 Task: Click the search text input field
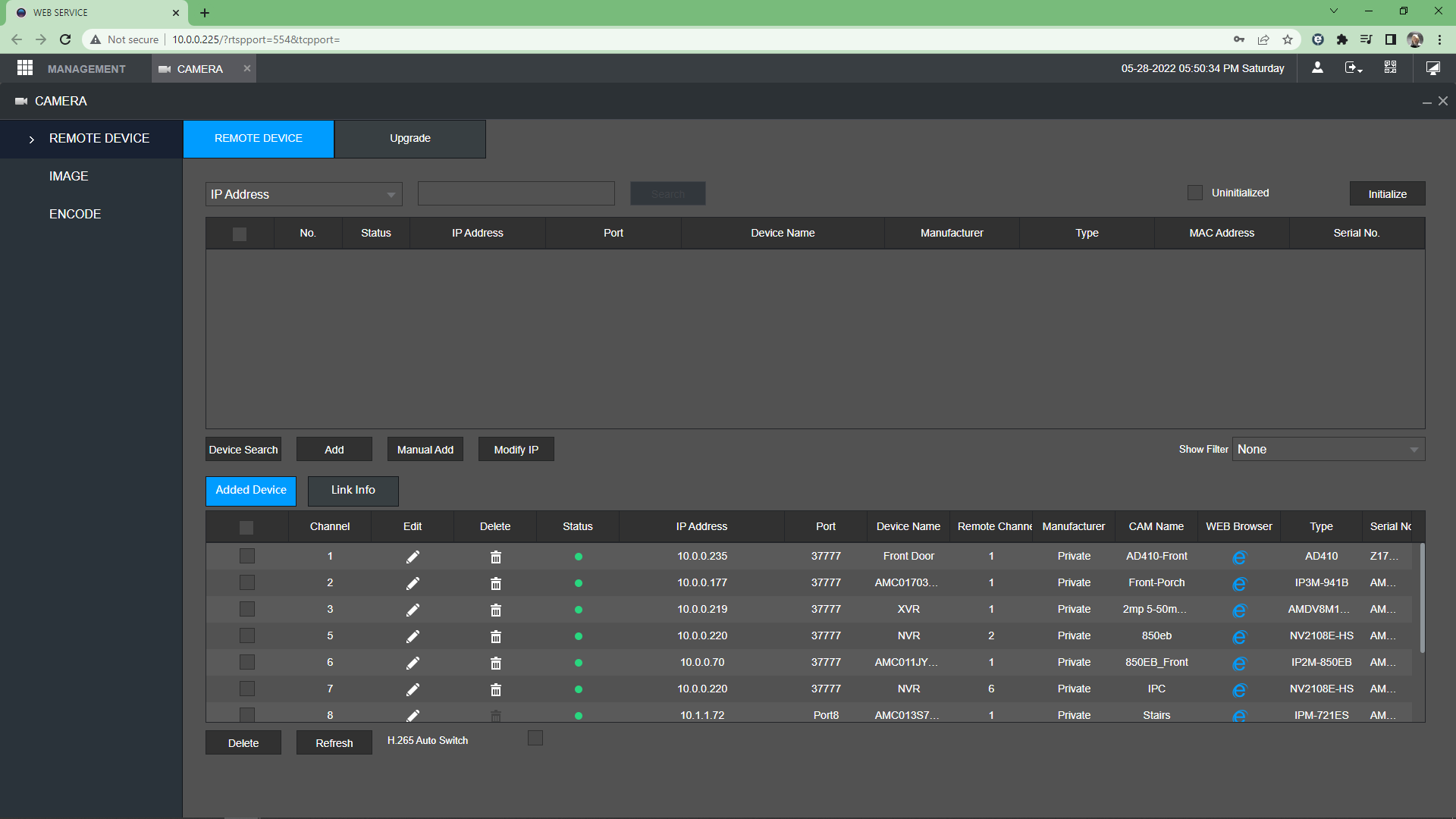tap(516, 193)
